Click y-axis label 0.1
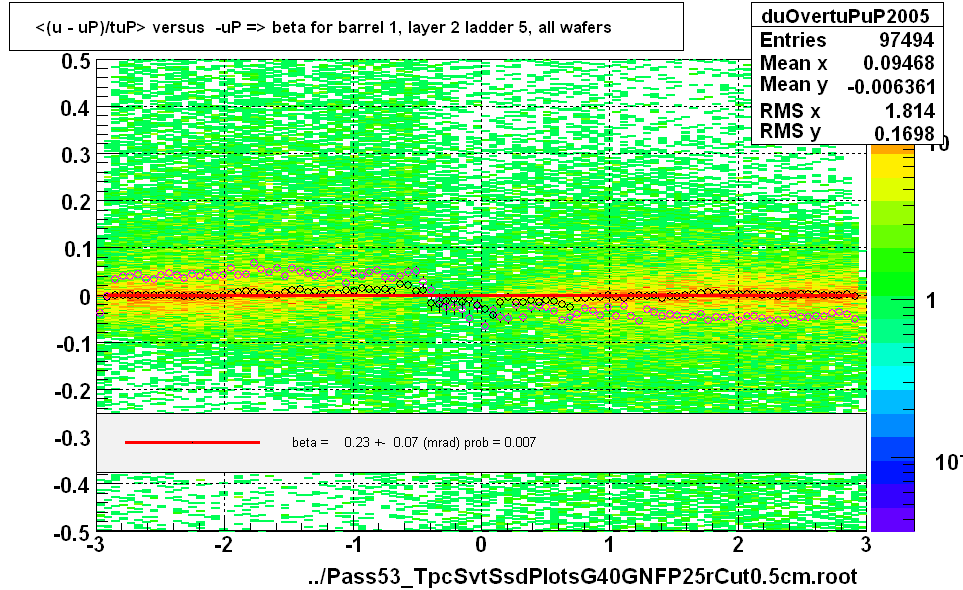 click(x=76, y=249)
